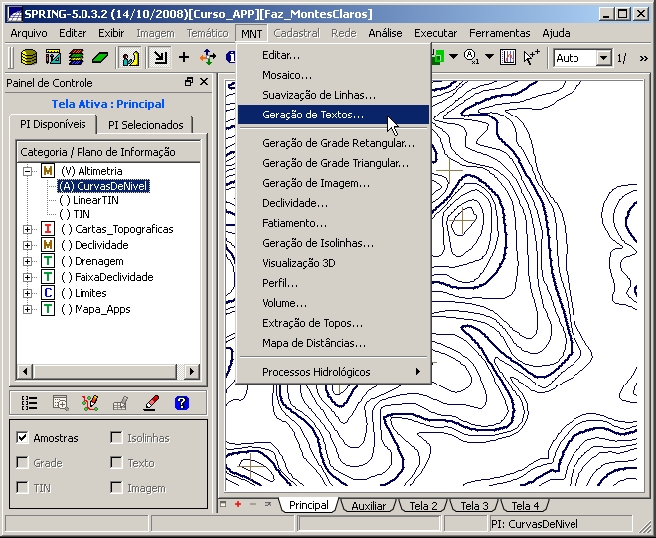Click the yellow database icon in toolbar

pyautogui.click(x=28, y=57)
